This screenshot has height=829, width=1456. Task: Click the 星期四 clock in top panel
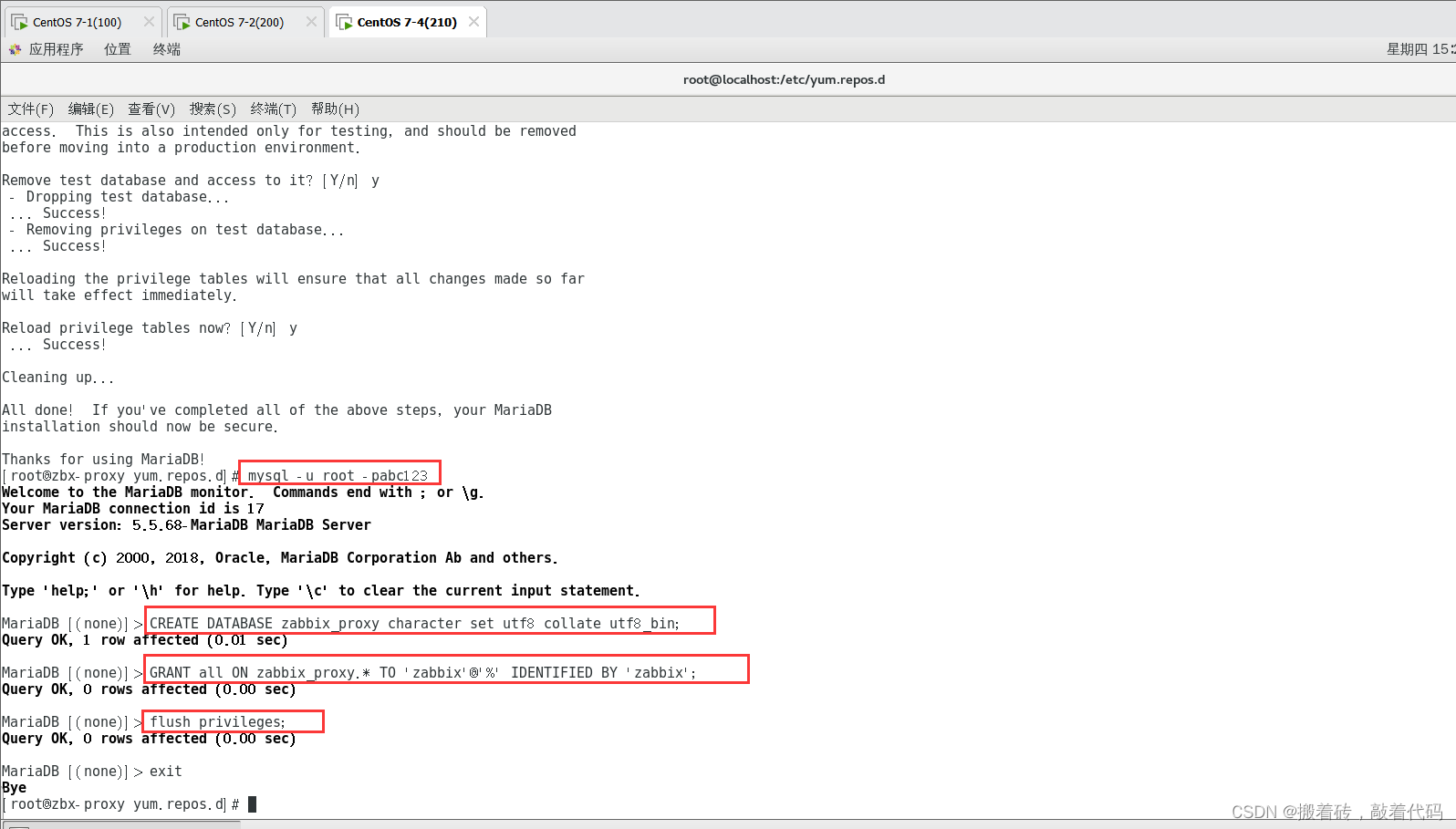pyautogui.click(x=1420, y=49)
